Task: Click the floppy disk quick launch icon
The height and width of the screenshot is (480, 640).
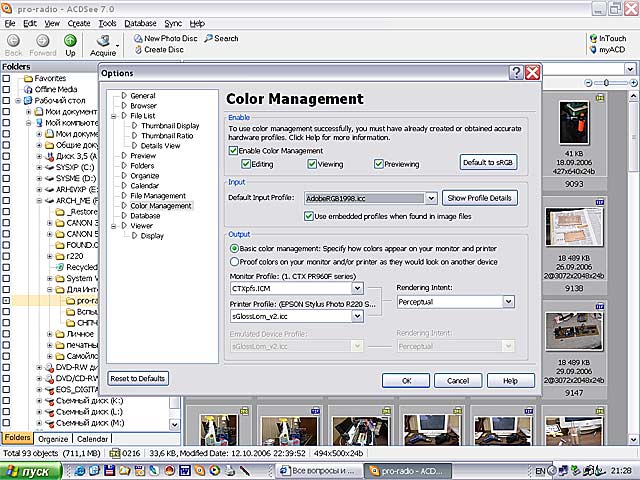Action: coord(109,471)
